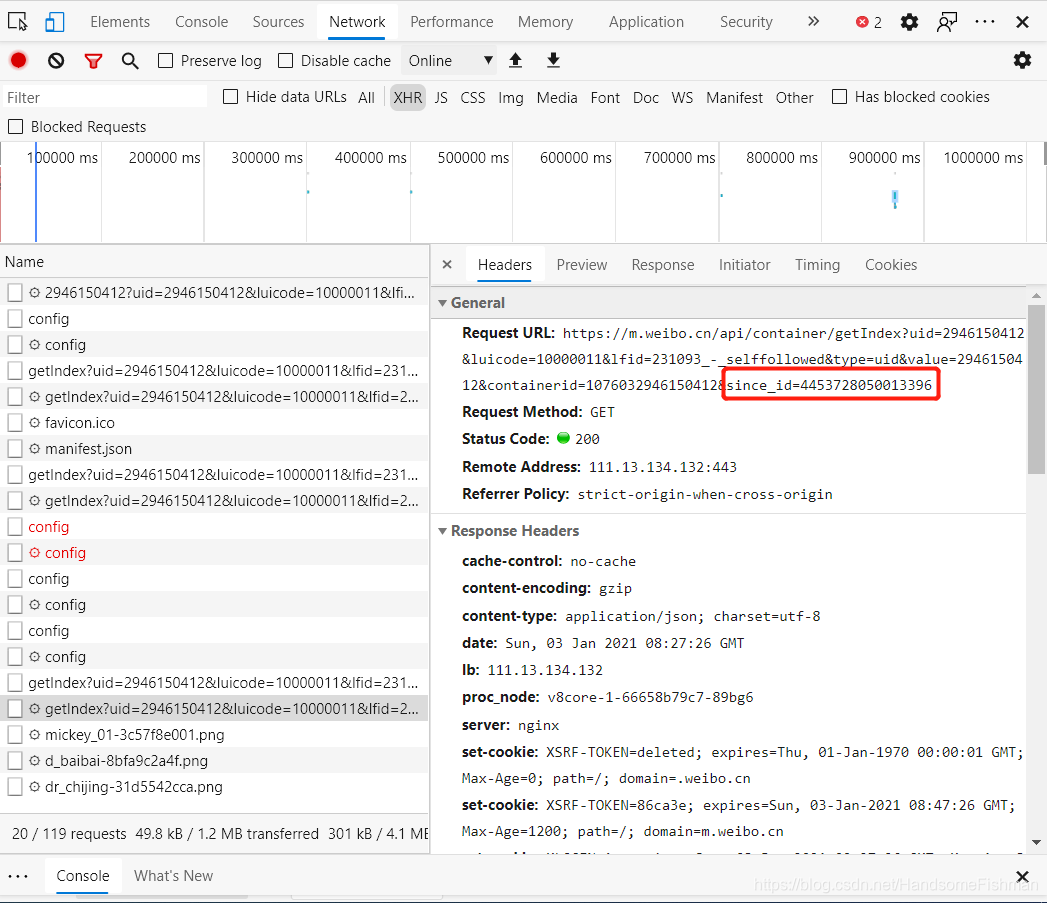The width and height of the screenshot is (1047, 903).
Task: Enable Preserve log checkbox
Action: [x=165, y=61]
